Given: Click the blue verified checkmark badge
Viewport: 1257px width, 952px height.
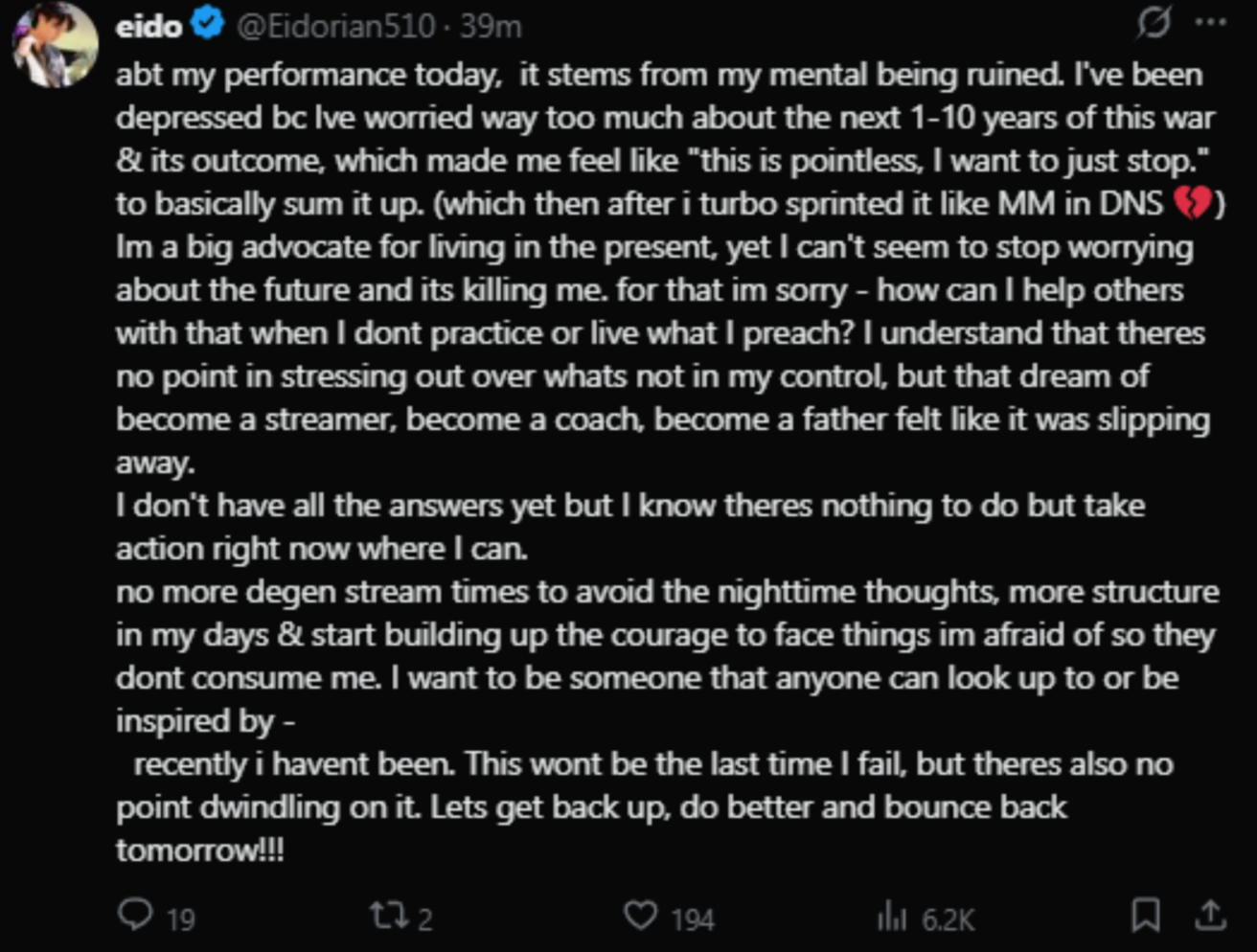Looking at the screenshot, I should (x=207, y=24).
